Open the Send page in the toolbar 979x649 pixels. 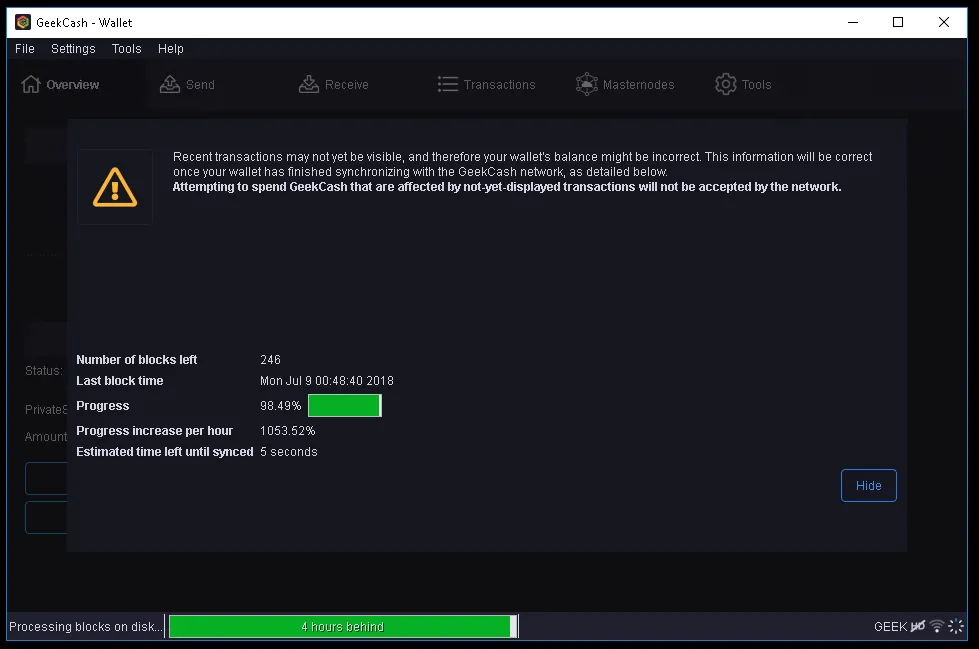187,84
